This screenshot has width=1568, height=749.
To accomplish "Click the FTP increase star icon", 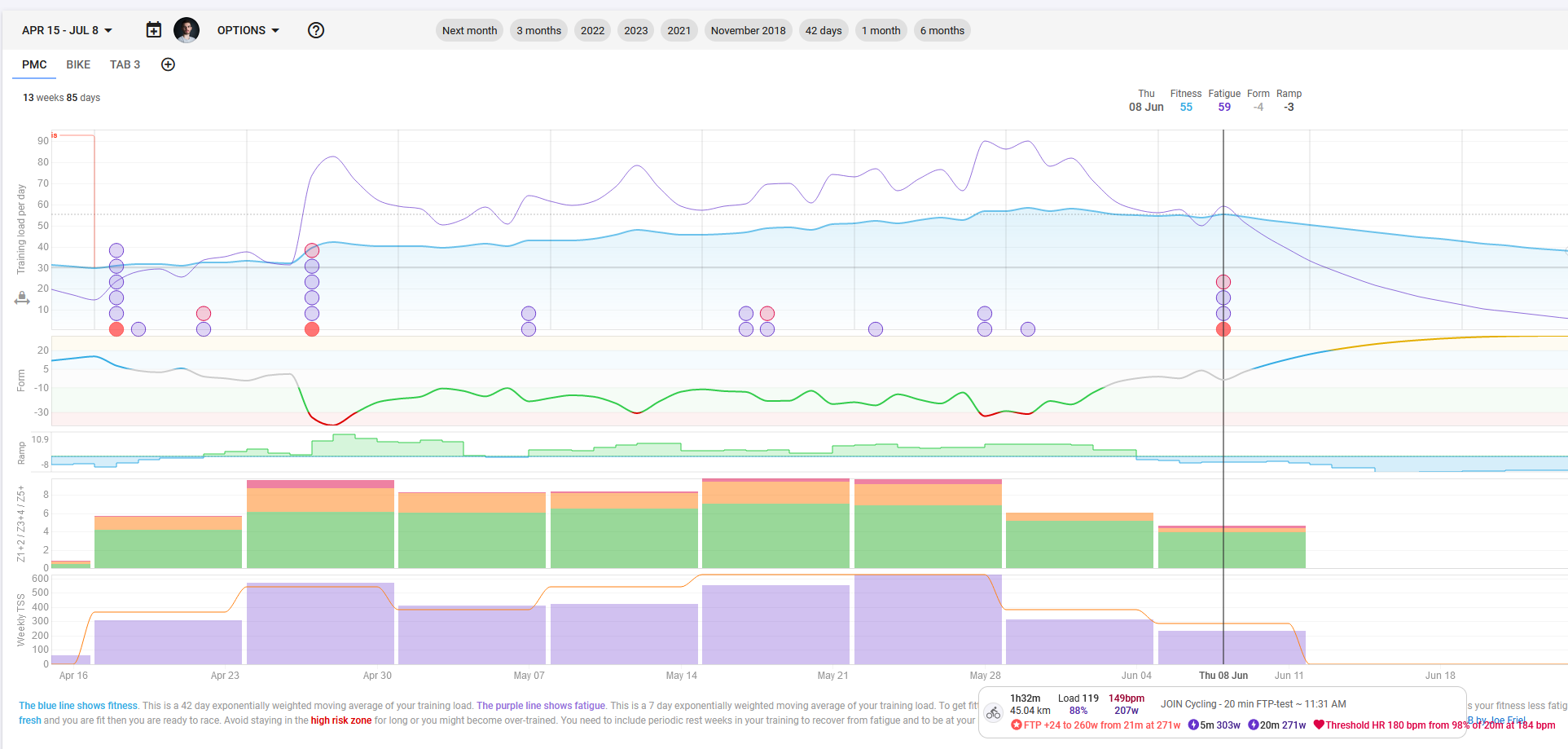I will pyautogui.click(x=1017, y=725).
